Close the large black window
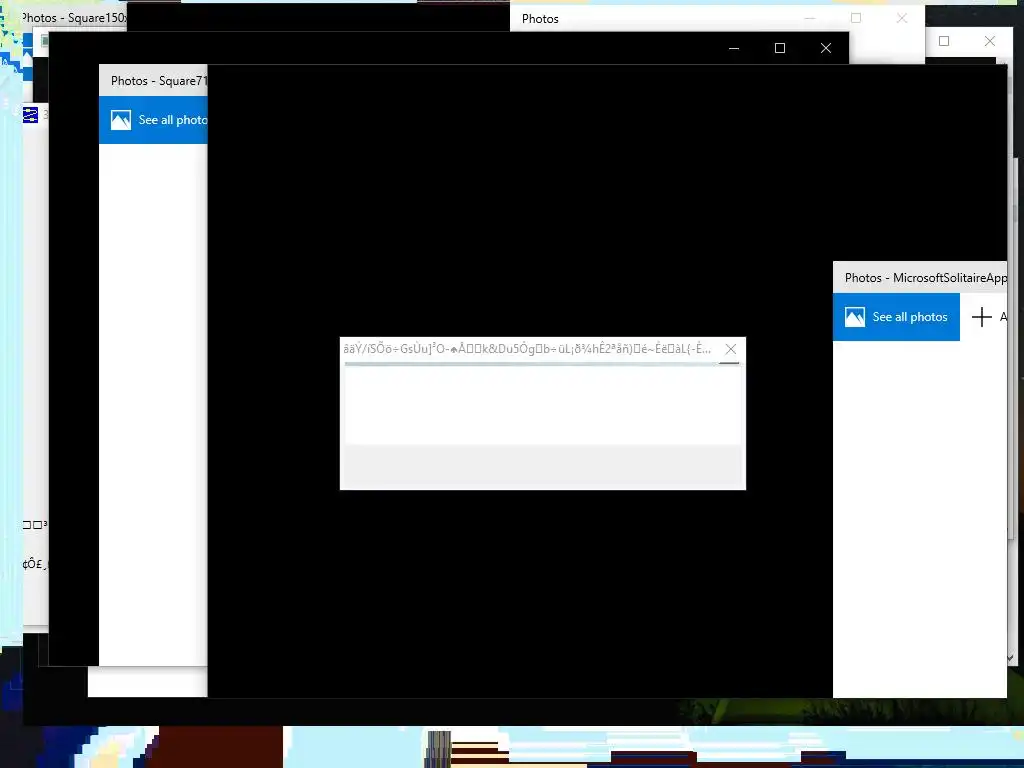The height and width of the screenshot is (768, 1024). [825, 48]
